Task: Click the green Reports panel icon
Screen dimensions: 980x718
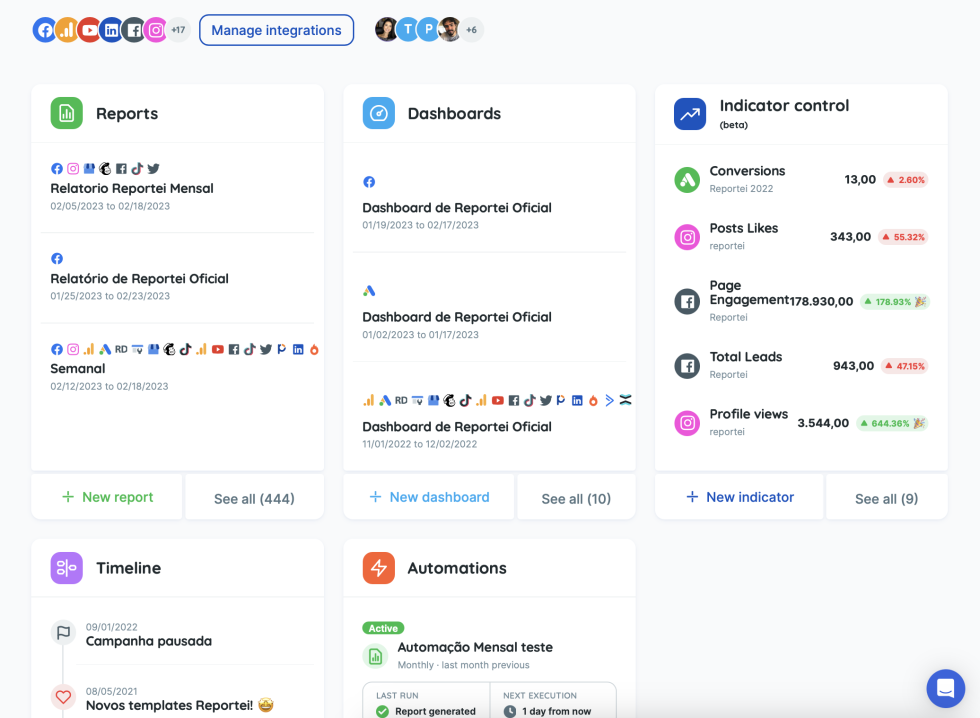Action: pyautogui.click(x=66, y=113)
